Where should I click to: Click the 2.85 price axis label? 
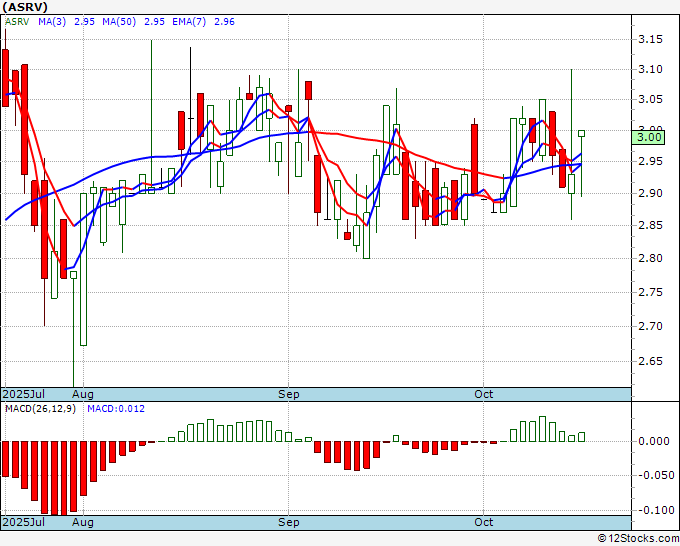coord(651,225)
